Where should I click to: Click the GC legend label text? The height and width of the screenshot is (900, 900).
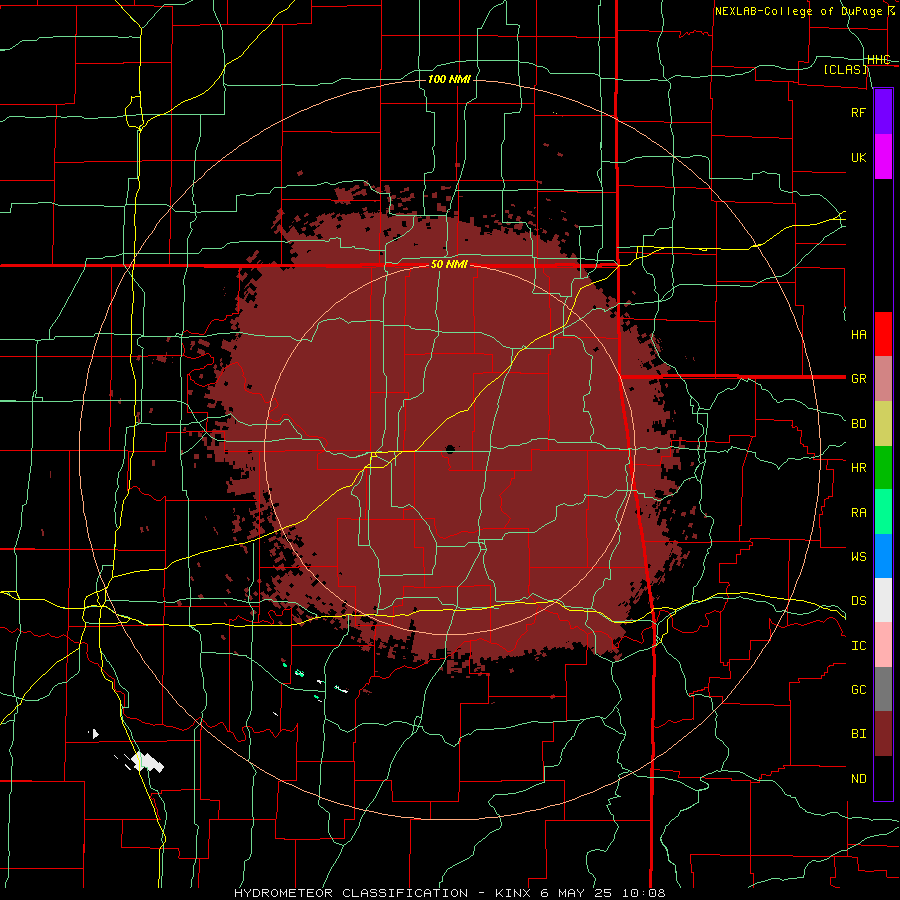(858, 690)
